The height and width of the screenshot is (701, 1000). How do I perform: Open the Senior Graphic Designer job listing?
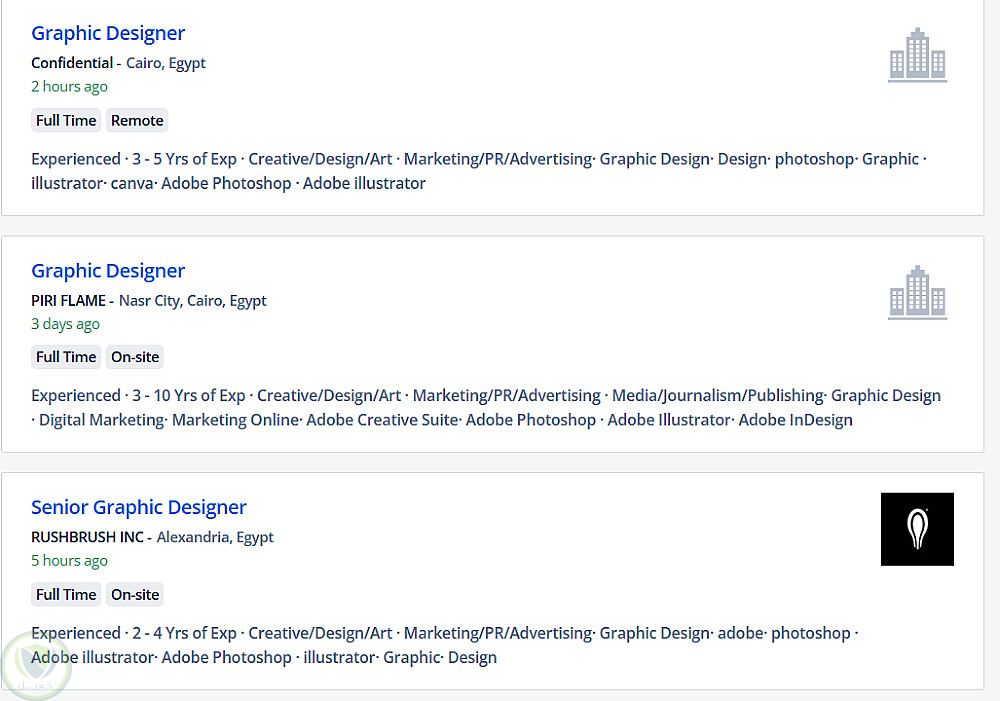pyautogui.click(x=138, y=507)
